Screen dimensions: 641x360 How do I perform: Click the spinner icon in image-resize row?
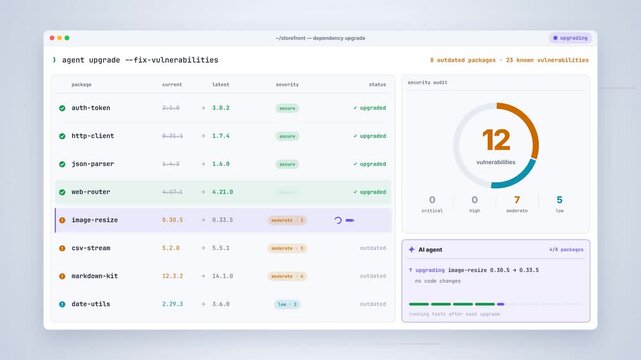tap(338, 220)
